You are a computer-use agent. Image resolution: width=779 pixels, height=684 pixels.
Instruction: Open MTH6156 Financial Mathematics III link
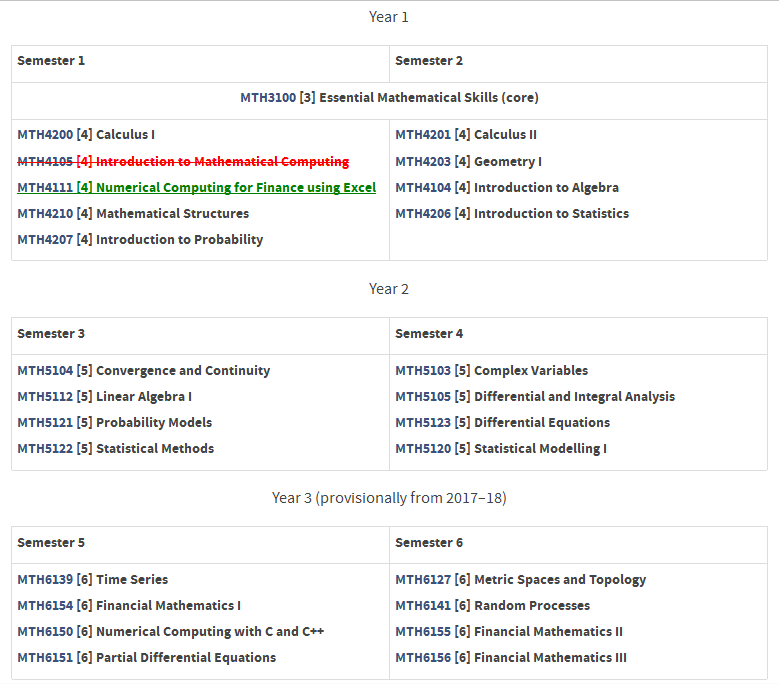[511, 658]
